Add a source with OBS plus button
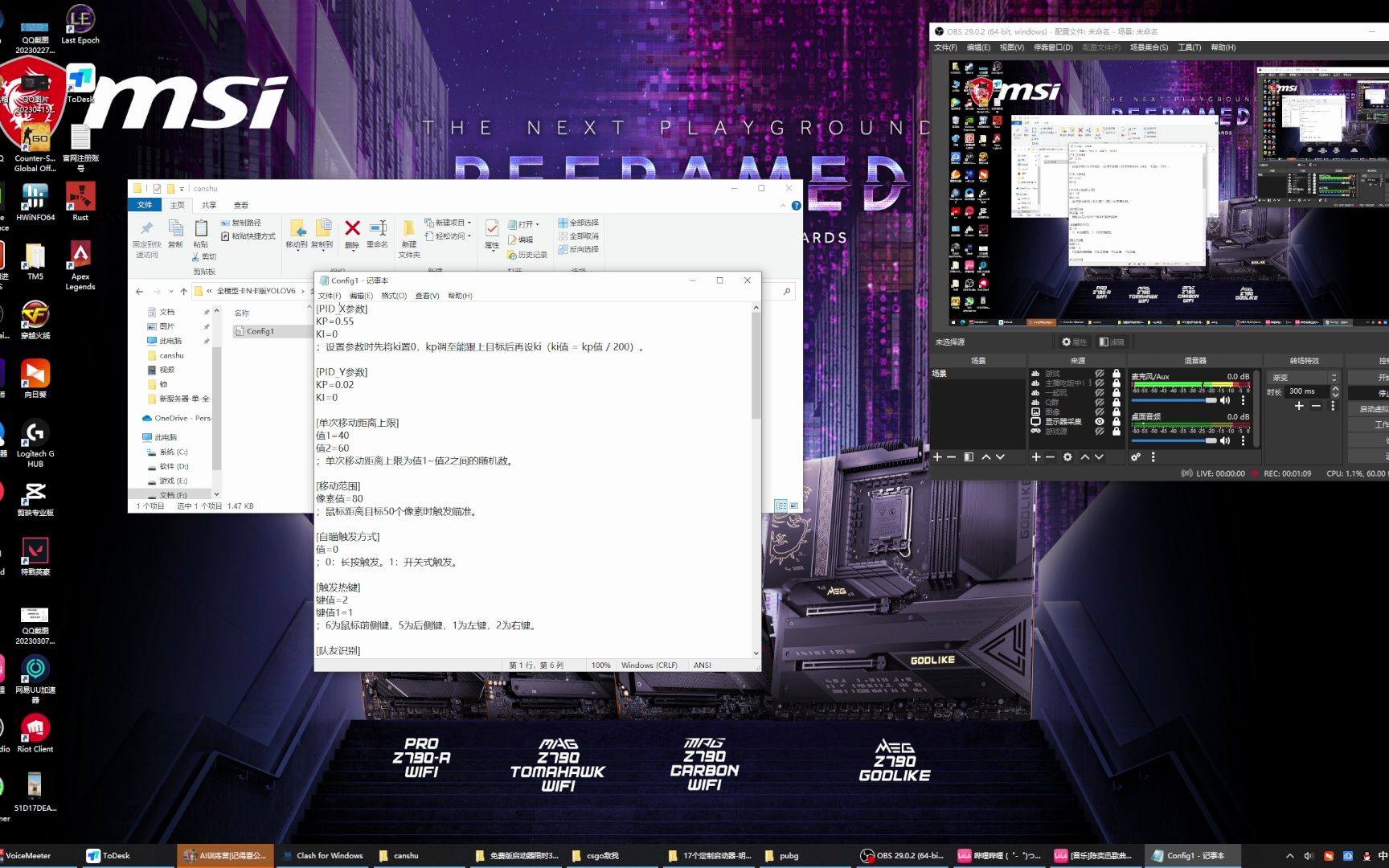1389x868 pixels. 1036,457
